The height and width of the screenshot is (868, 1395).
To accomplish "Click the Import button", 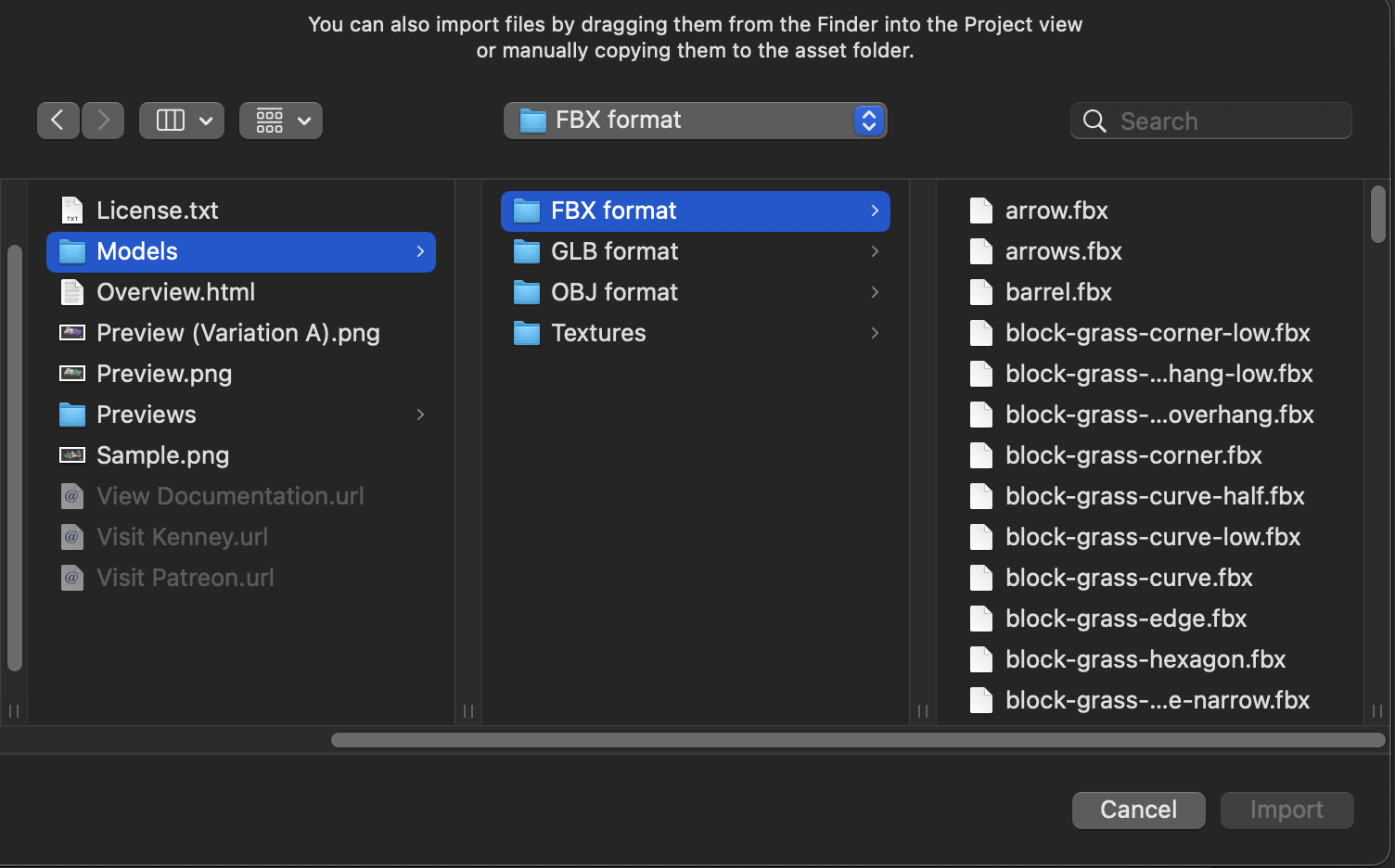I will pos(1286,810).
